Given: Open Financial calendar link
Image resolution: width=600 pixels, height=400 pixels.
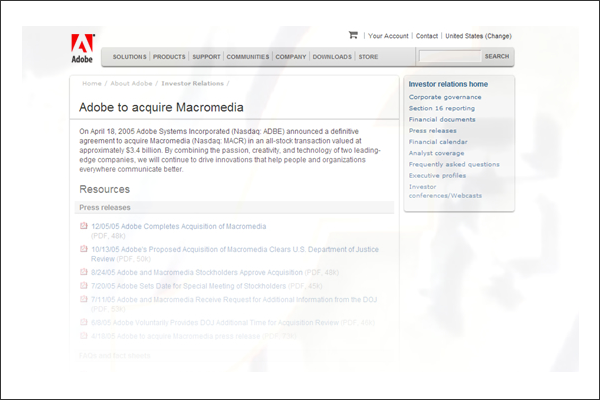Looking at the screenshot, I should tap(438, 142).
